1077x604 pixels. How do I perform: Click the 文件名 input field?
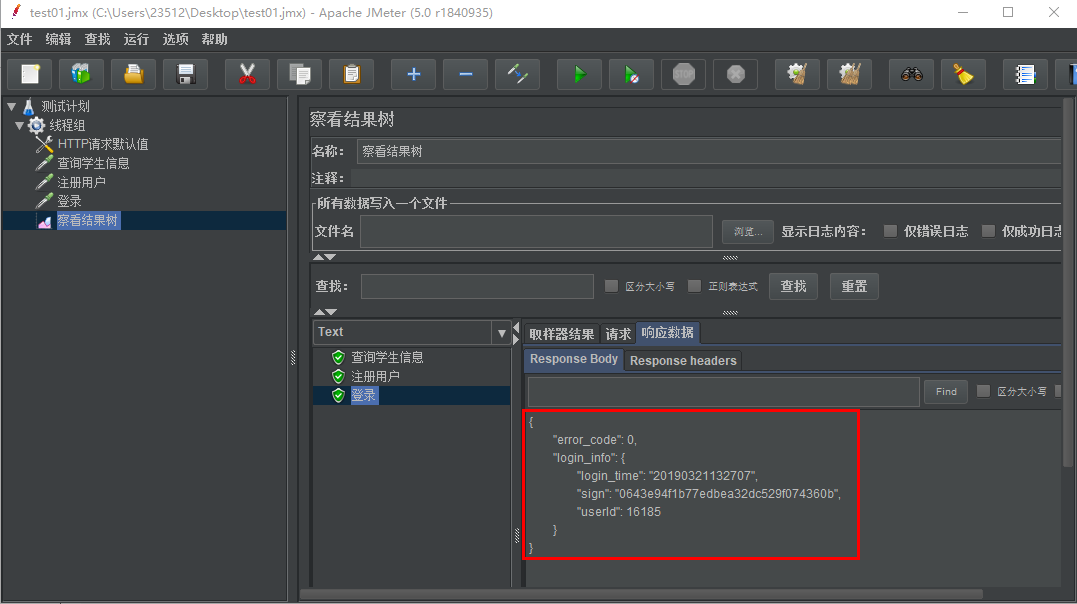(536, 232)
